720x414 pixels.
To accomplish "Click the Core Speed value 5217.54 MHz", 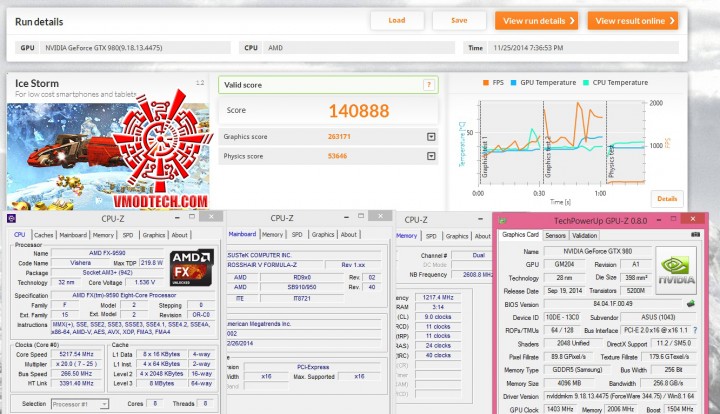I will (76, 354).
